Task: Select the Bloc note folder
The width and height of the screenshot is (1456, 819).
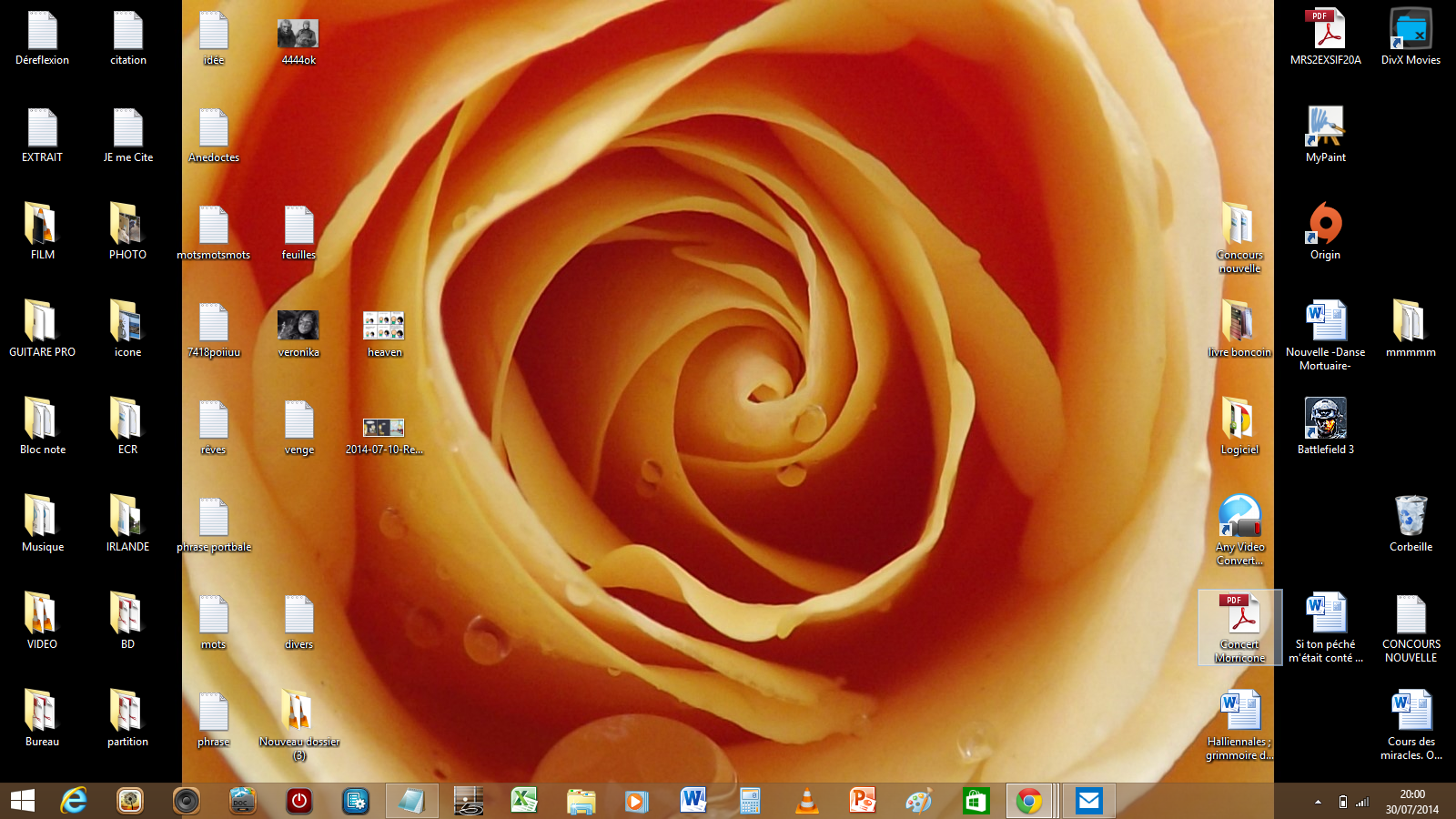Action: pos(43,427)
